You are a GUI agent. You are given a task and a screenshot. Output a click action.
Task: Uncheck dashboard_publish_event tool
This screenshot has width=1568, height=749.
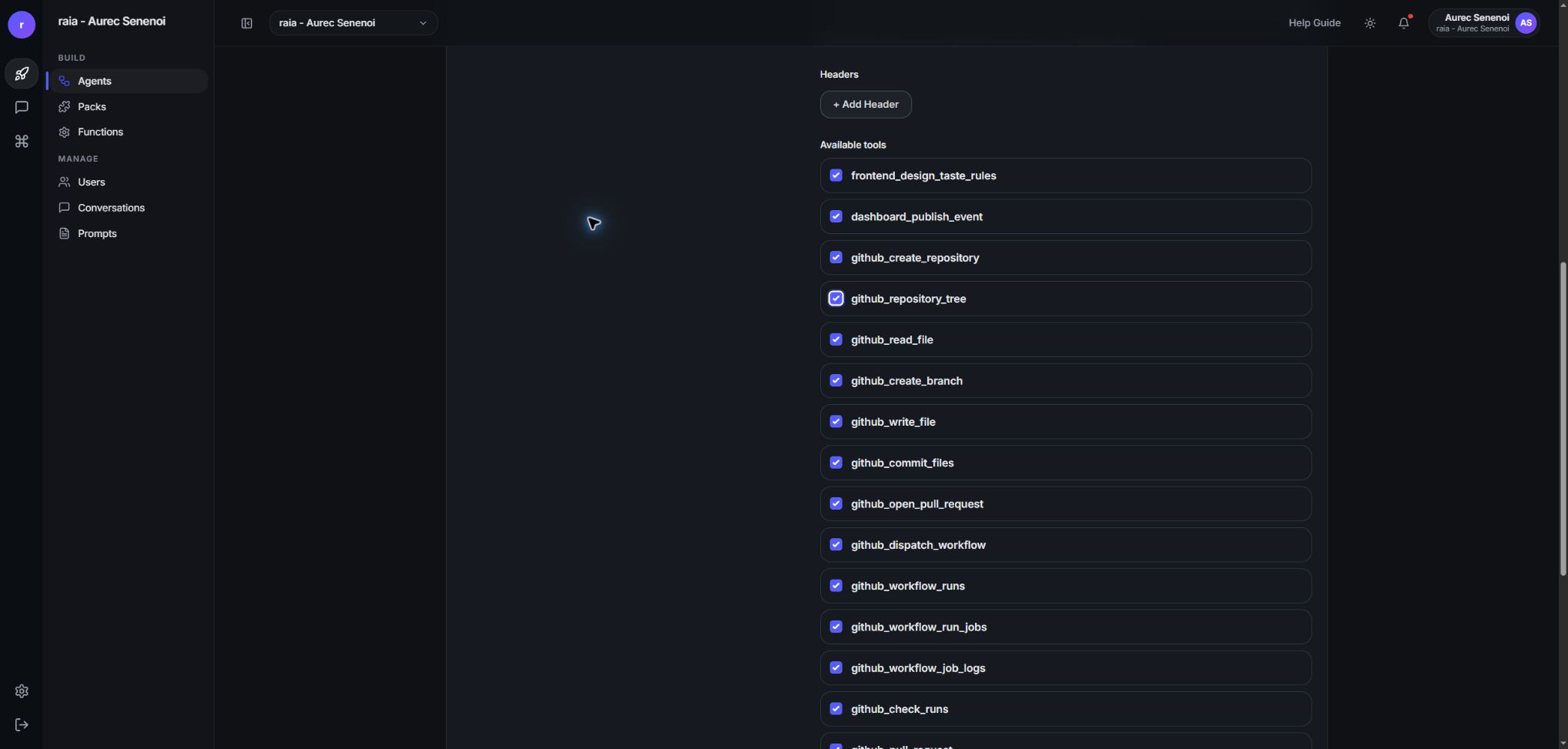[836, 216]
